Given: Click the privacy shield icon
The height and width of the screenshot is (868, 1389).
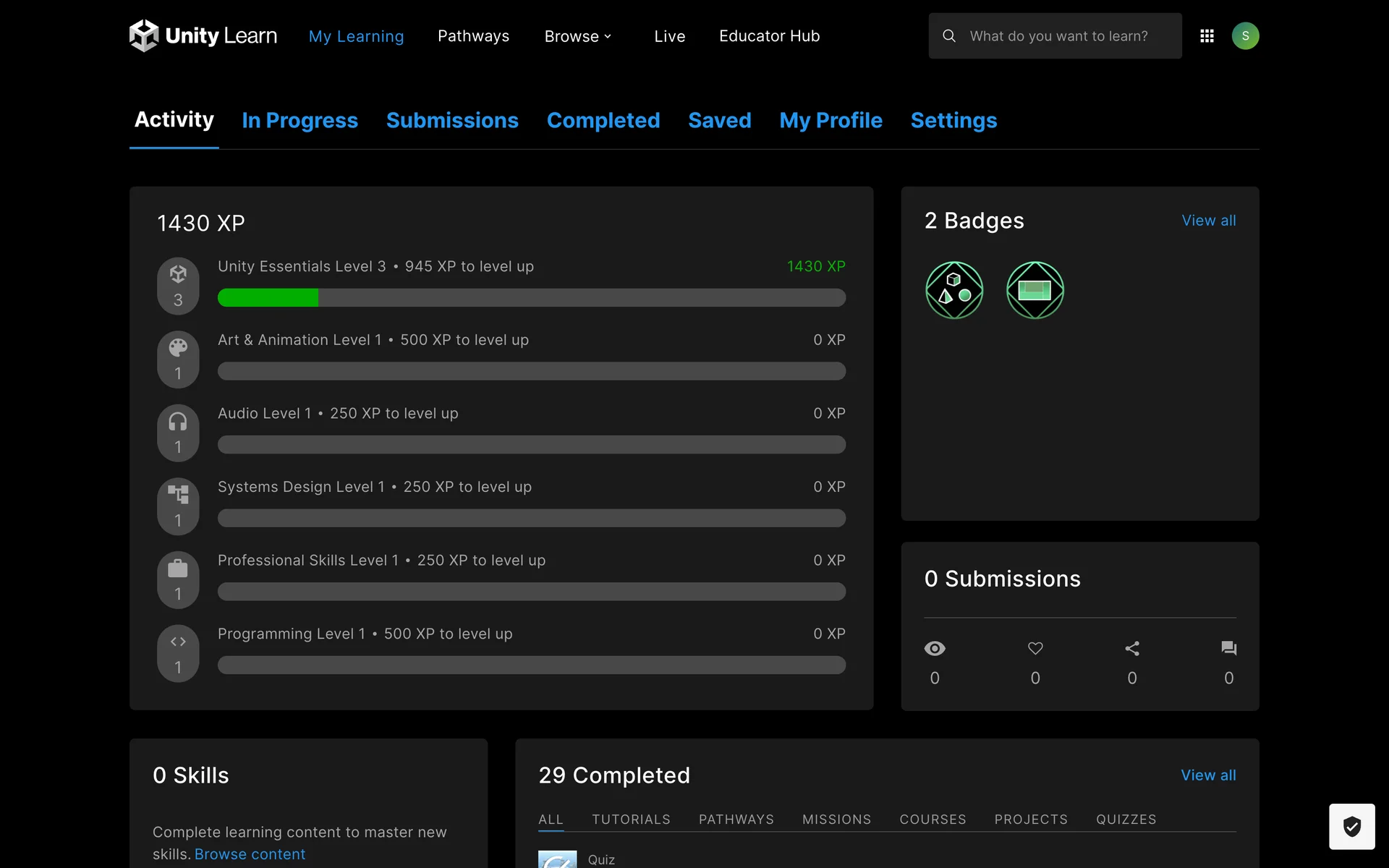Looking at the screenshot, I should coord(1351,826).
